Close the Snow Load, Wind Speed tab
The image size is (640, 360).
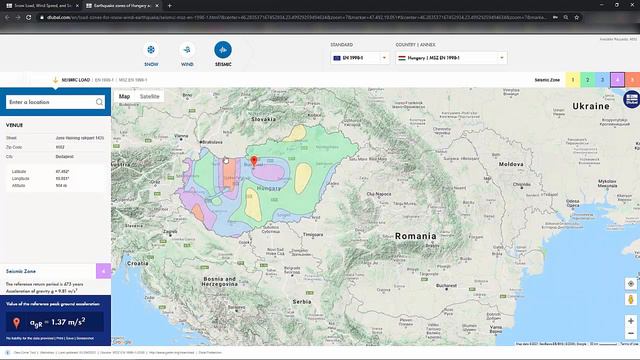[77, 6]
